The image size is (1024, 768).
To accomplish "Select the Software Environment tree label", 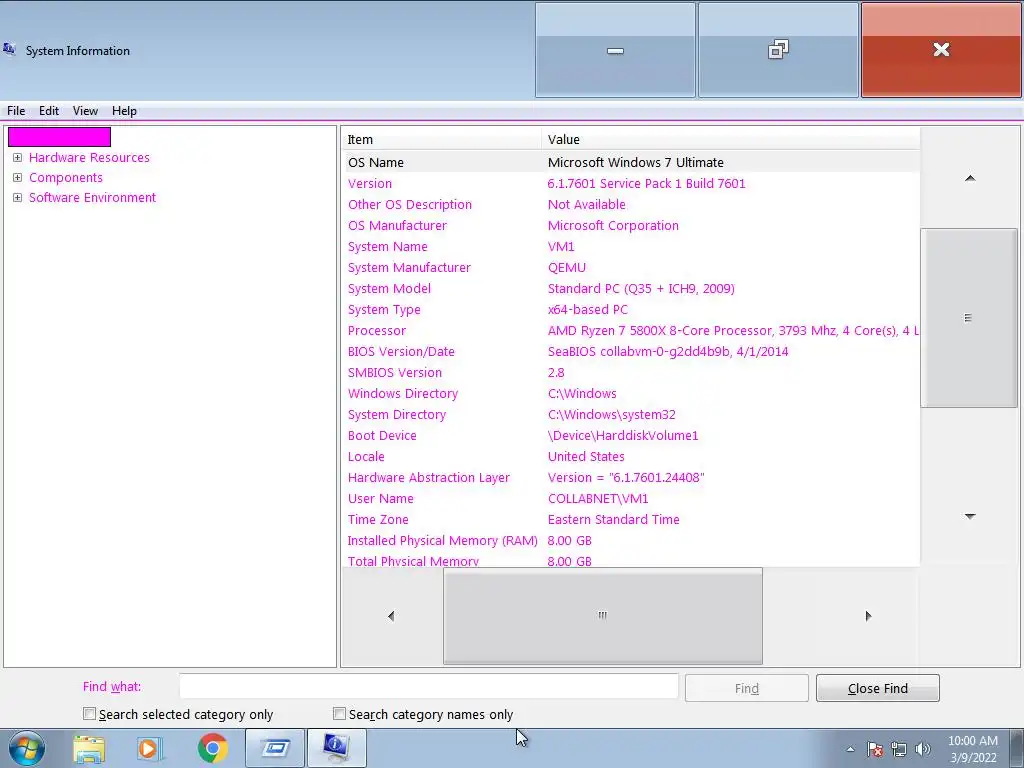I will (x=93, y=197).
